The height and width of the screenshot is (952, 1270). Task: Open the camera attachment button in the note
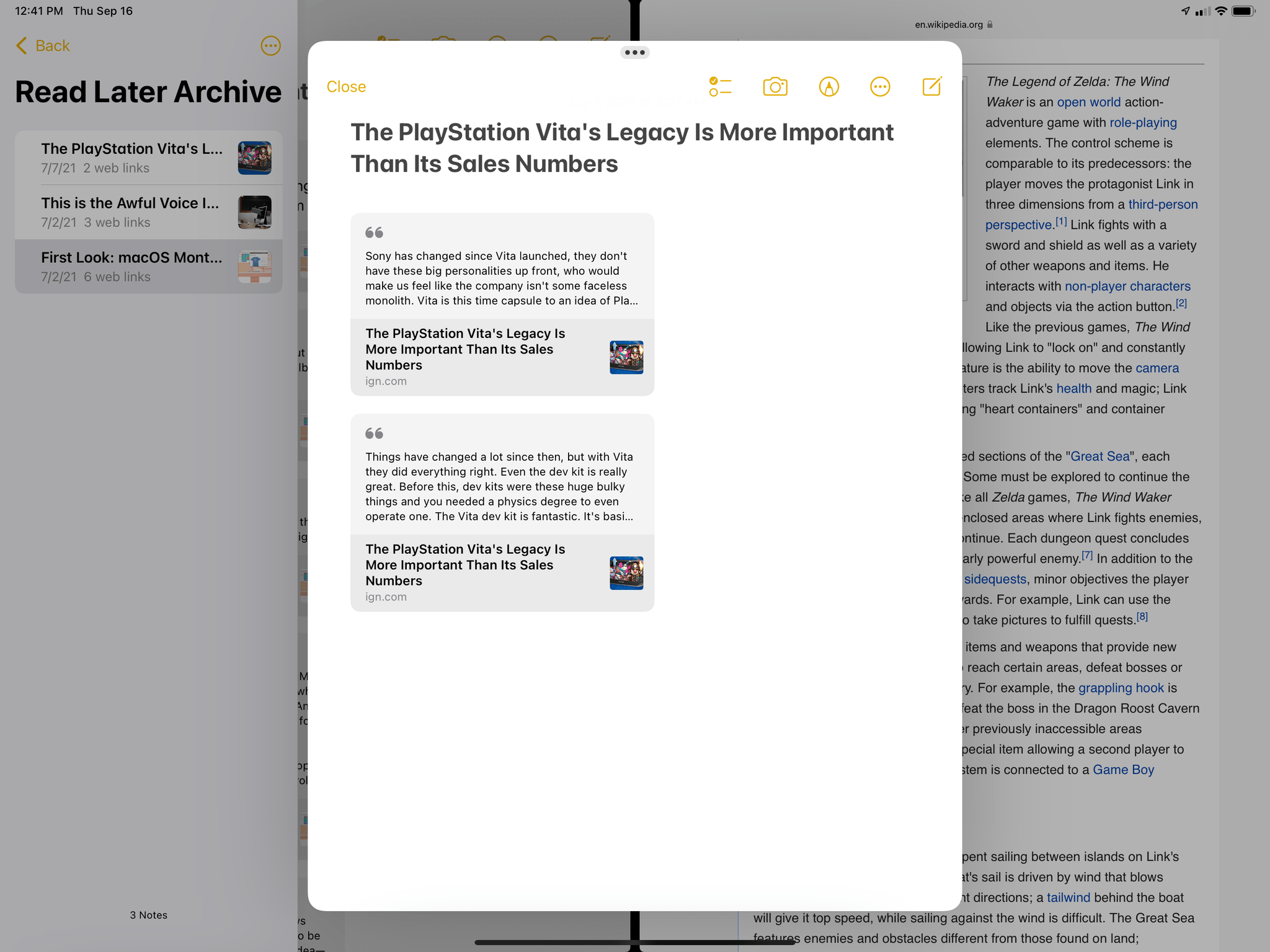coord(775,87)
